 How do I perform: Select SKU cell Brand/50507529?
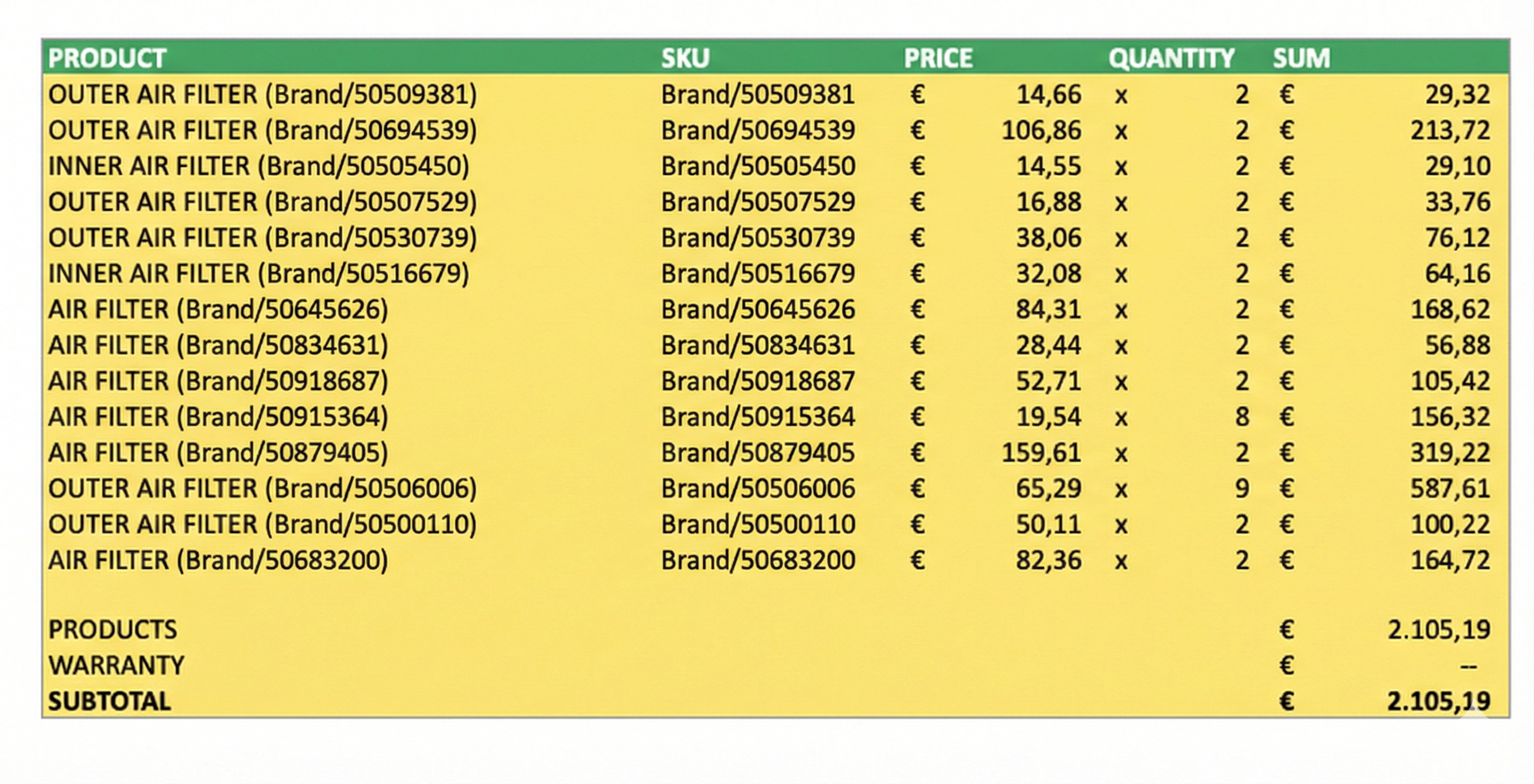[757, 202]
